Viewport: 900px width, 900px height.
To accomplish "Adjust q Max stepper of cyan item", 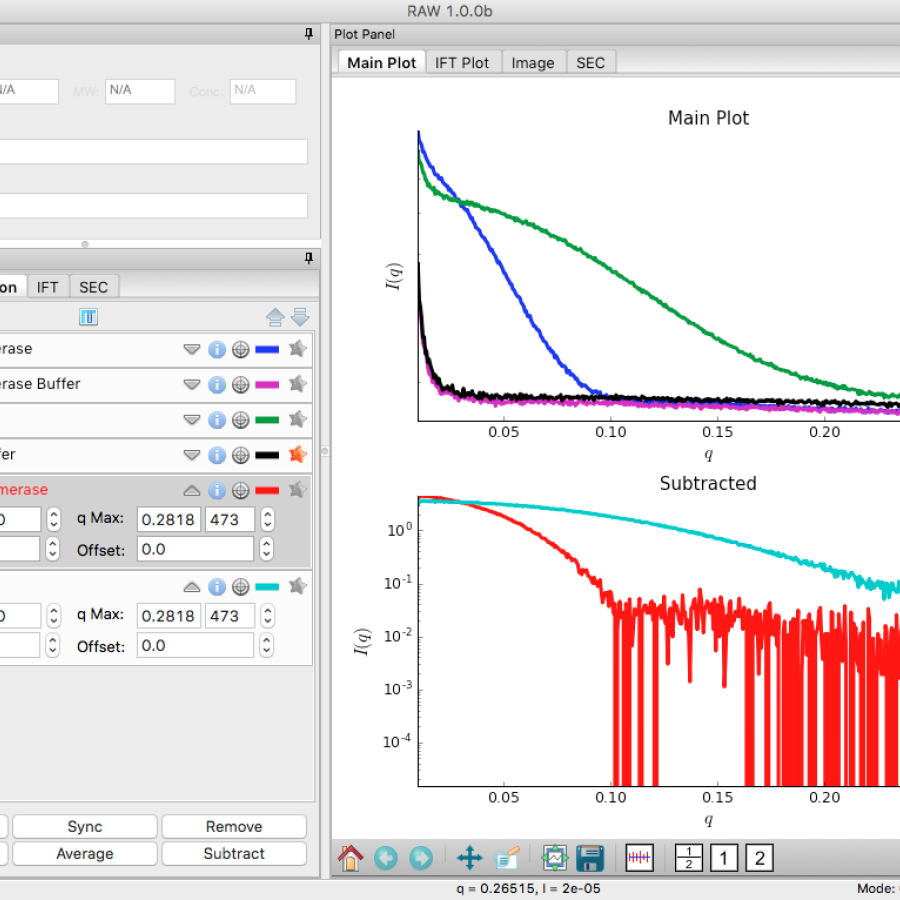I will (x=267, y=616).
